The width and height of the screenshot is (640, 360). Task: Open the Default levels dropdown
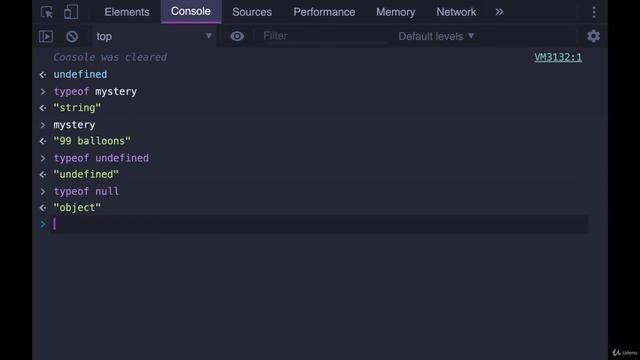click(436, 36)
